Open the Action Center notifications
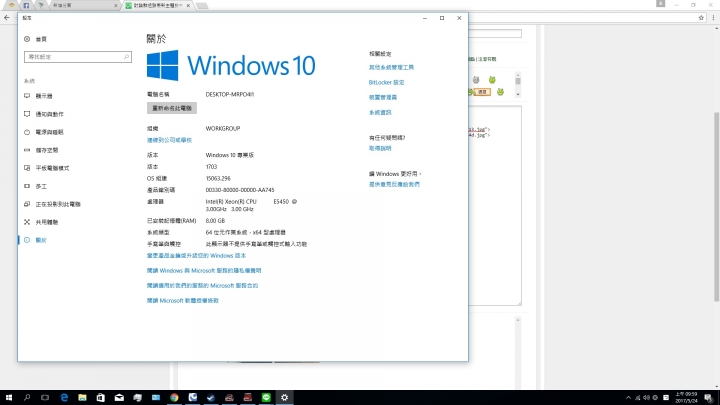 (709, 398)
